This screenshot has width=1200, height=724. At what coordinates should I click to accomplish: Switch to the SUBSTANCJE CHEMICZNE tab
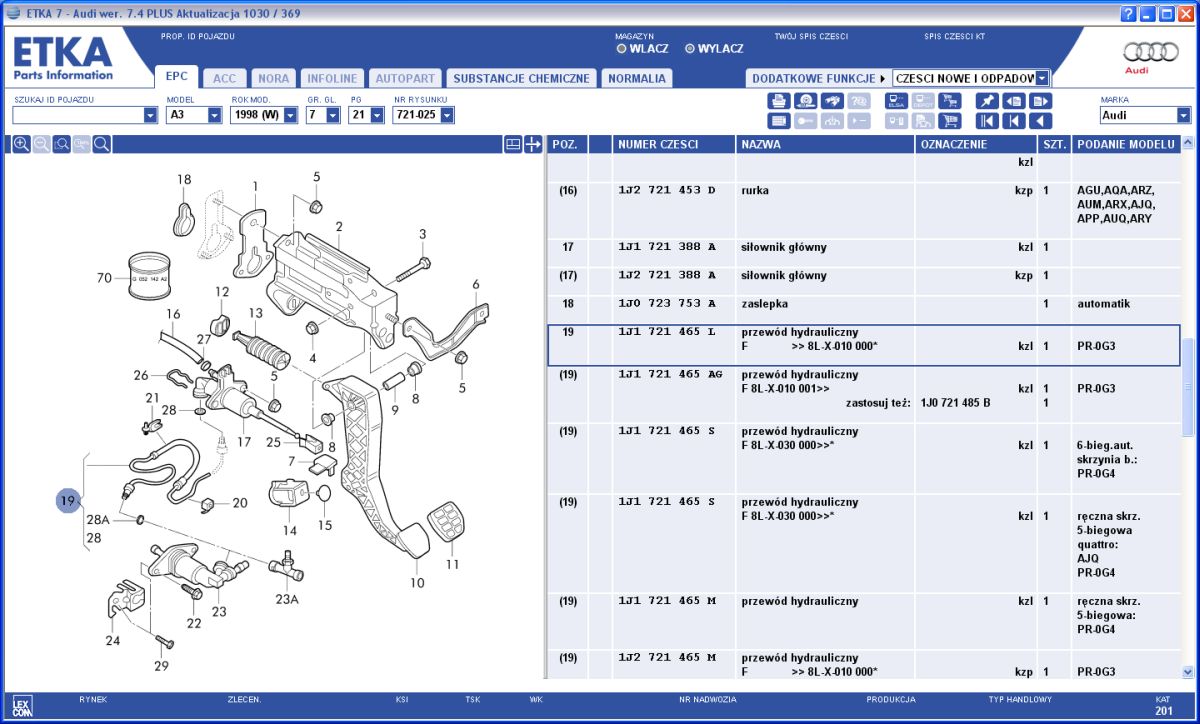point(521,78)
